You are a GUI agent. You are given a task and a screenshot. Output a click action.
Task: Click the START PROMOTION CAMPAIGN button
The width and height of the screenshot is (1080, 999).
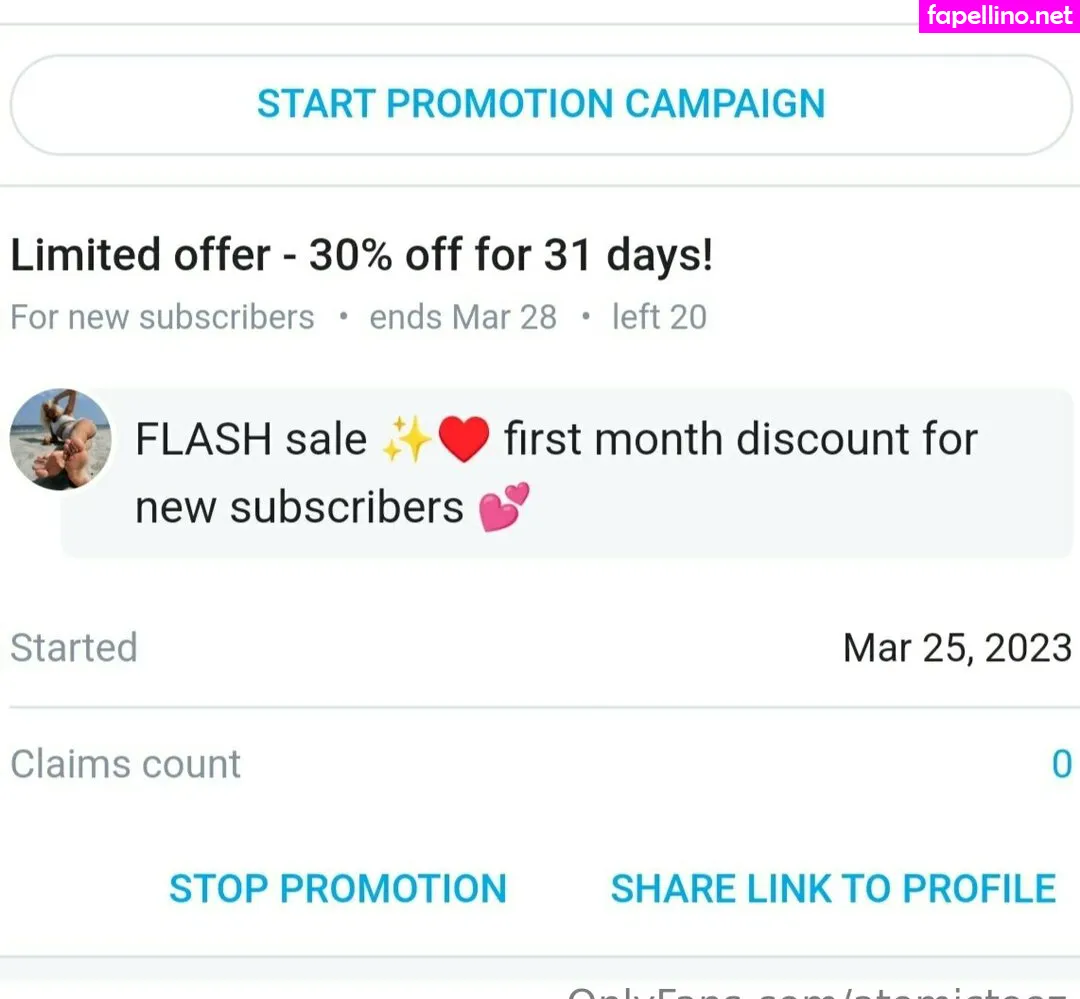pyautogui.click(x=541, y=104)
